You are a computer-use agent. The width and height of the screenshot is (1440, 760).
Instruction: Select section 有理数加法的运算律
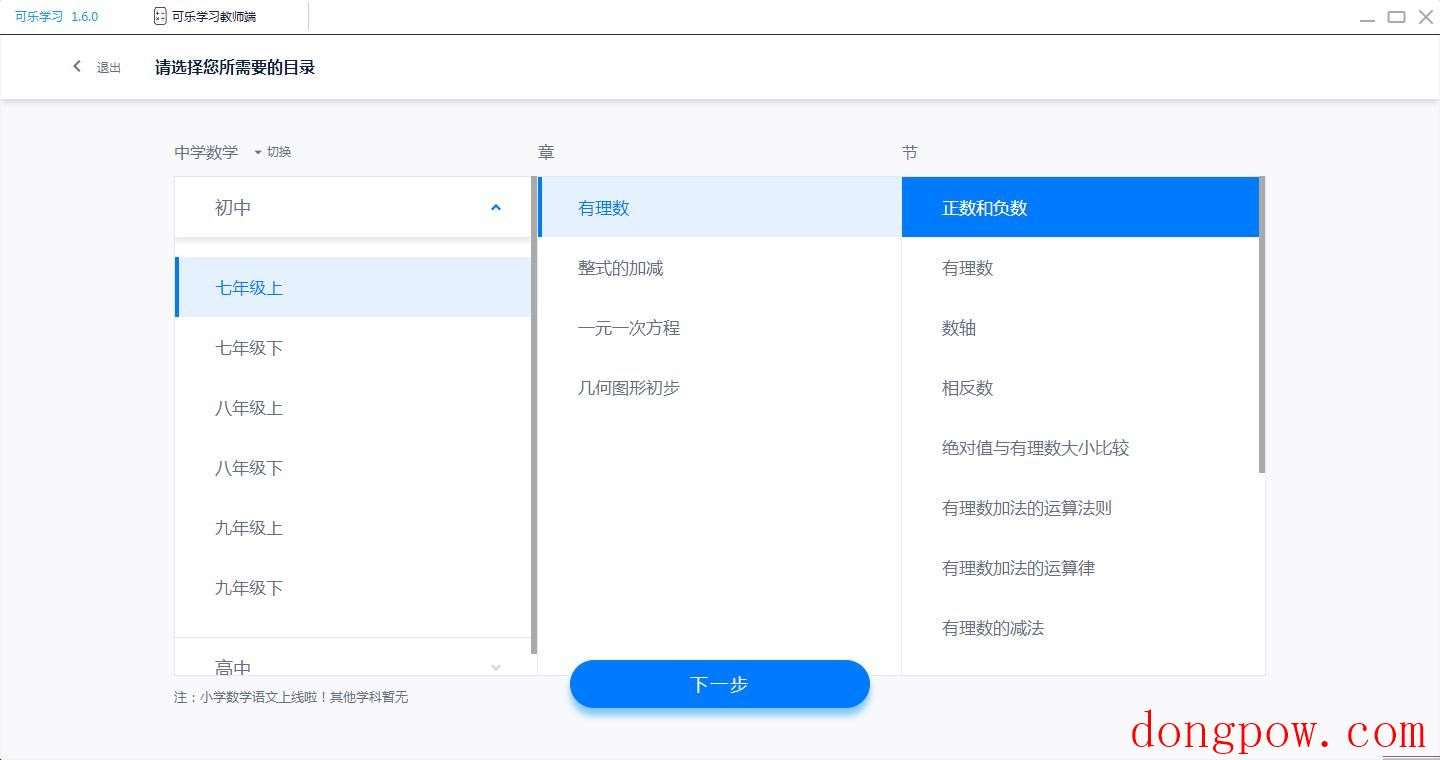click(x=1080, y=568)
